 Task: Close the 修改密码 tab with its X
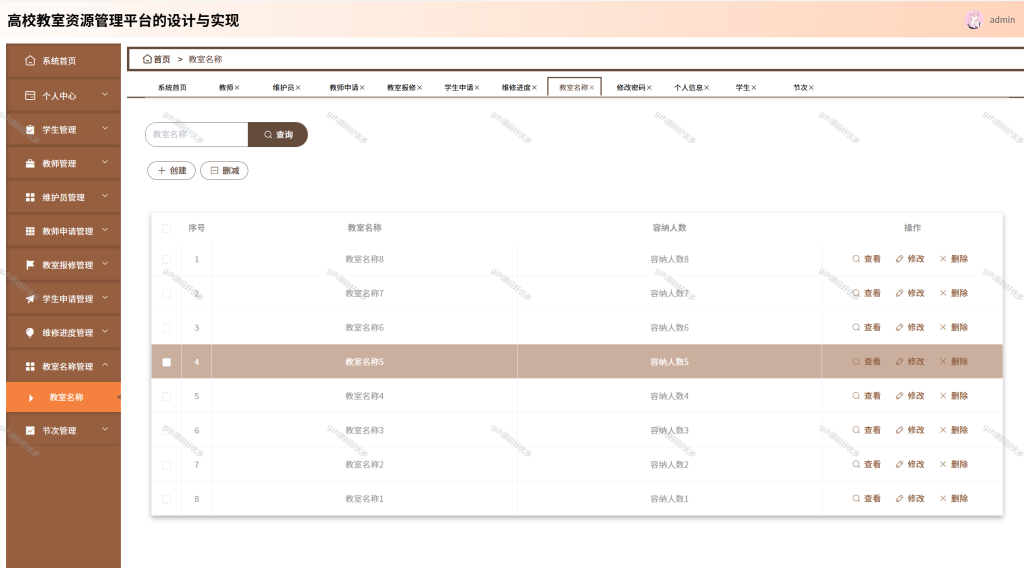tap(649, 87)
